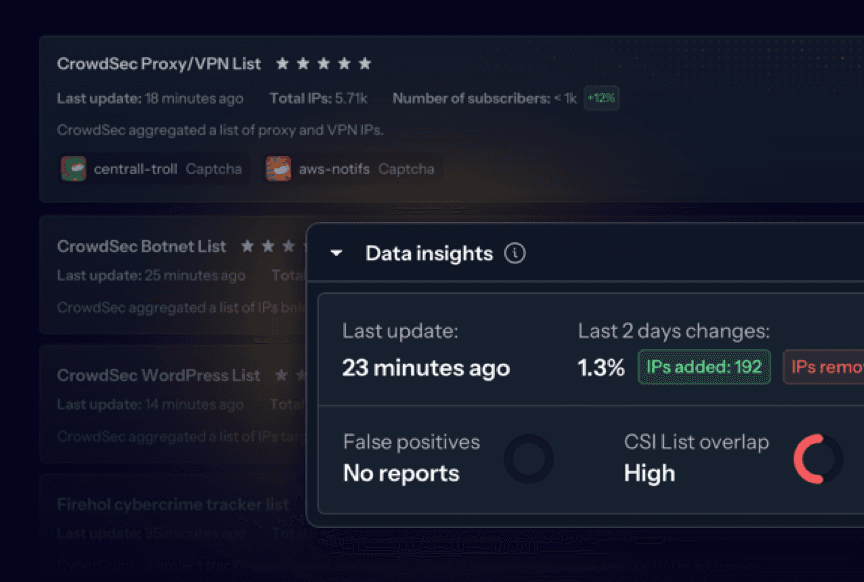Select the CrowdSec WordPress List entry

(158, 375)
